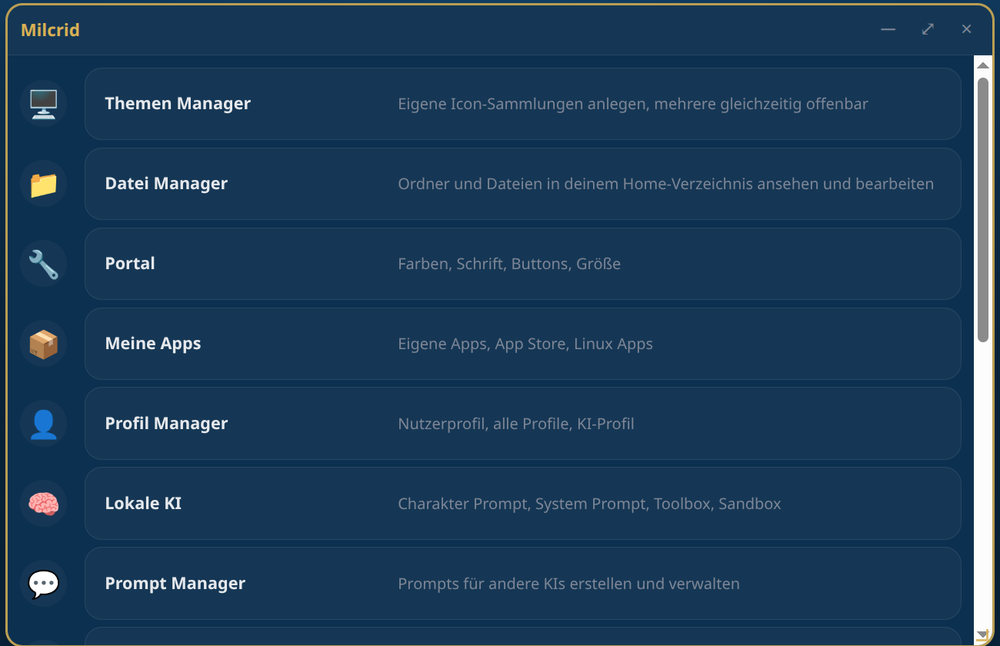Screen dimensions: 1000x646
Task: Click text 'Ordner und Dateien in deinem Home-Verzeichnis ansehen und bearbeiten'
Action: pos(666,184)
